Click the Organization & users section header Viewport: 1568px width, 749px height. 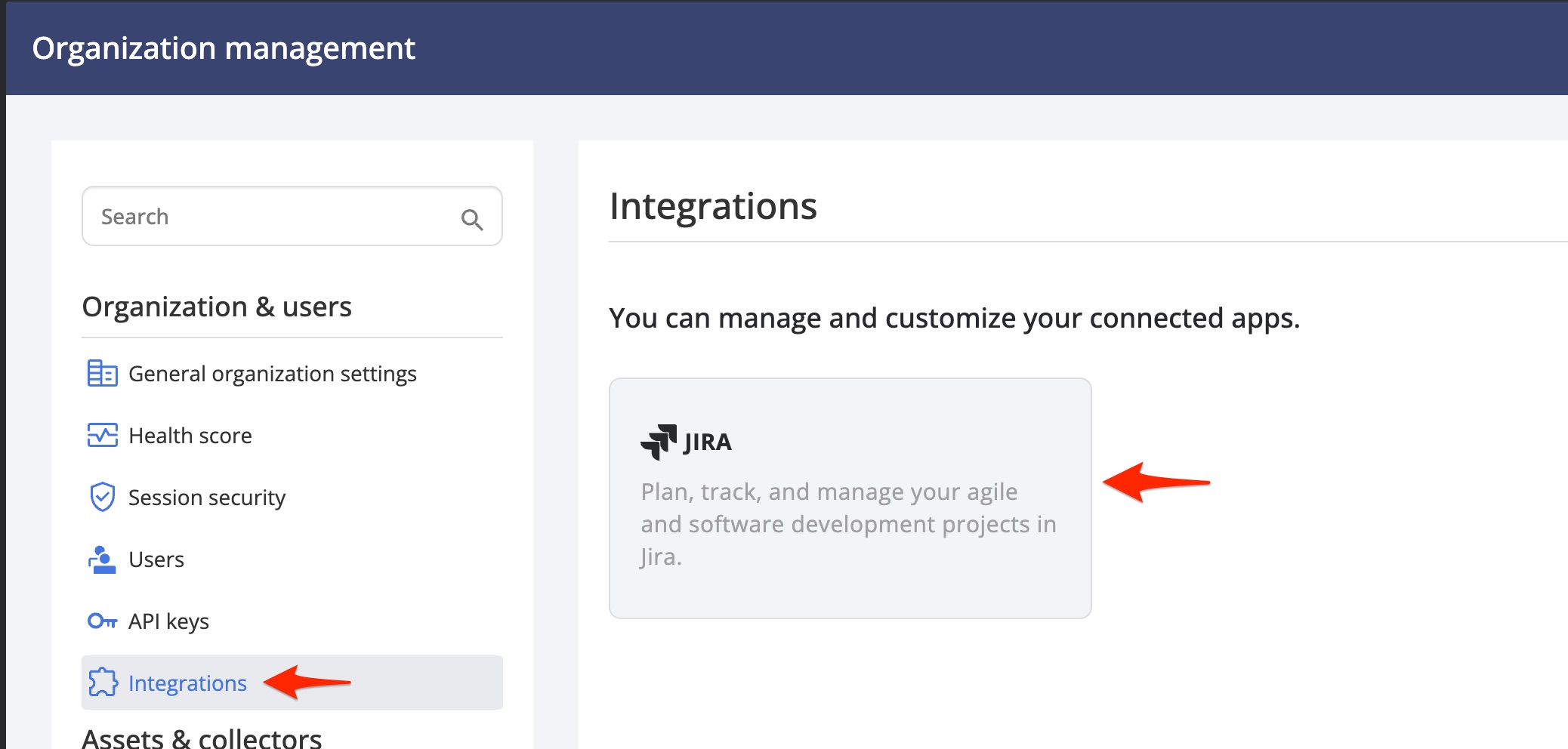(x=218, y=307)
